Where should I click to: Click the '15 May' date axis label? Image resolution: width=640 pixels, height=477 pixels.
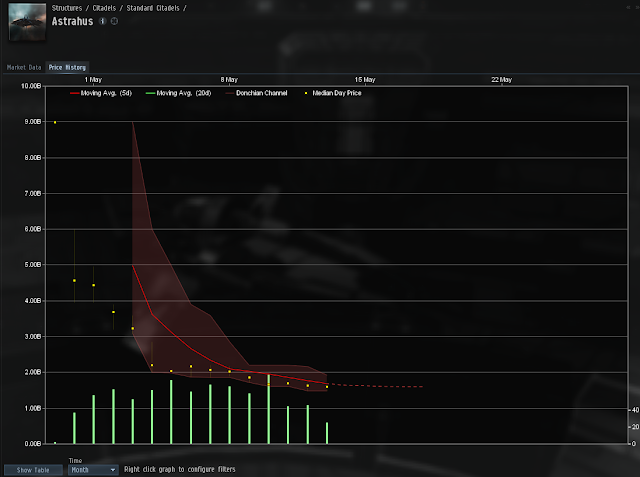[365, 80]
